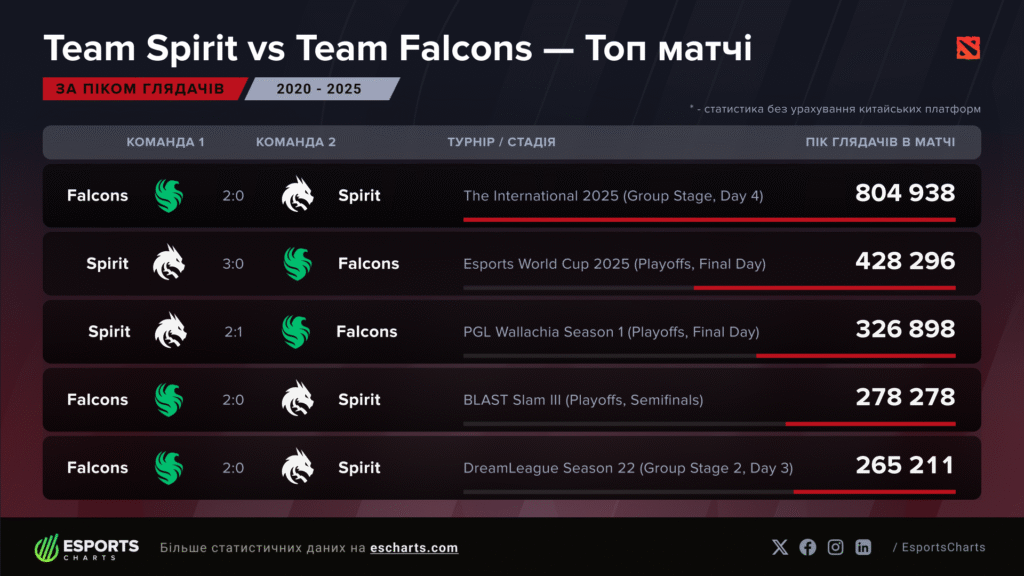Click the LinkedIn social icon
This screenshot has width=1024, height=576.
[x=863, y=547]
